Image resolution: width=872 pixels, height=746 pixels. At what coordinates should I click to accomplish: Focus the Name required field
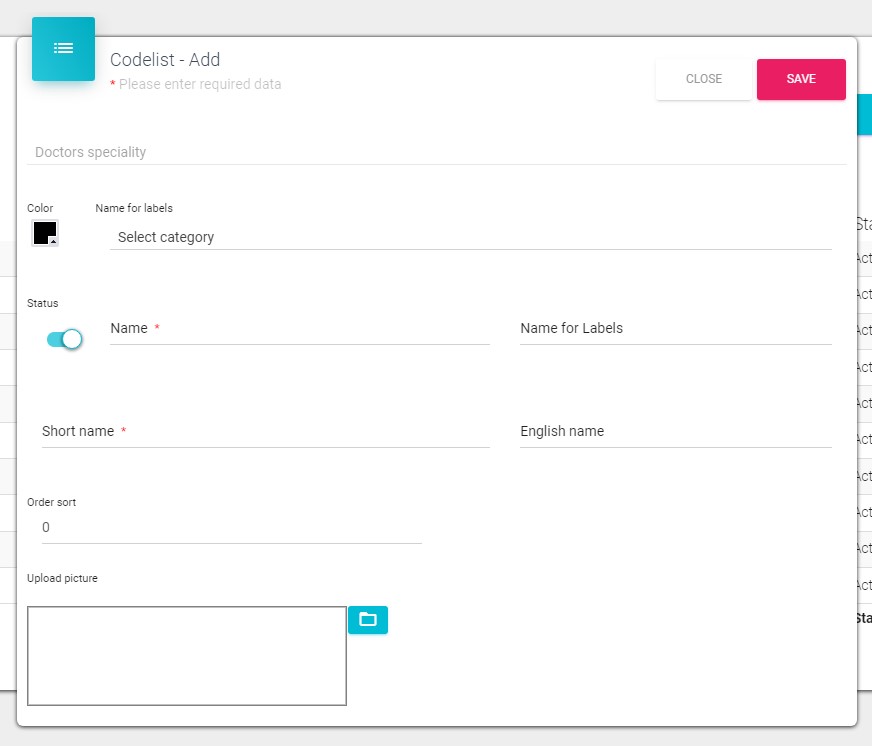coord(300,329)
